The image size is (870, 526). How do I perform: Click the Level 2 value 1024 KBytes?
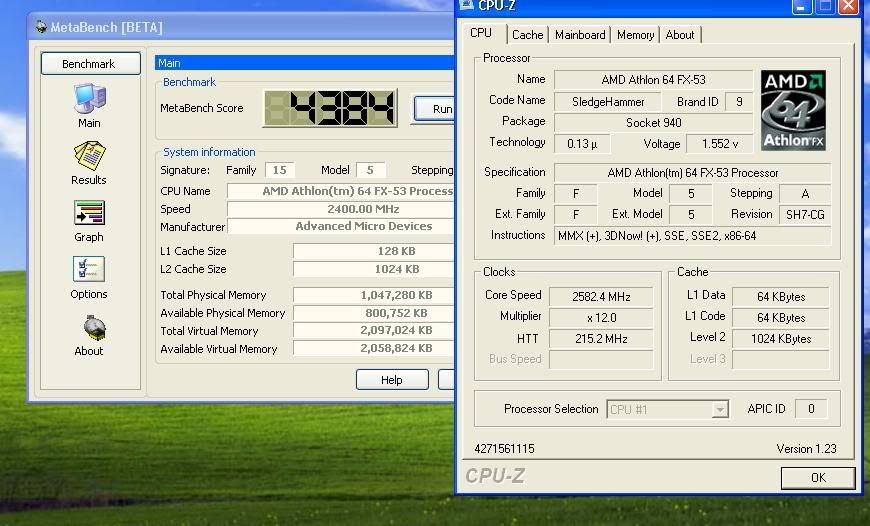click(781, 339)
